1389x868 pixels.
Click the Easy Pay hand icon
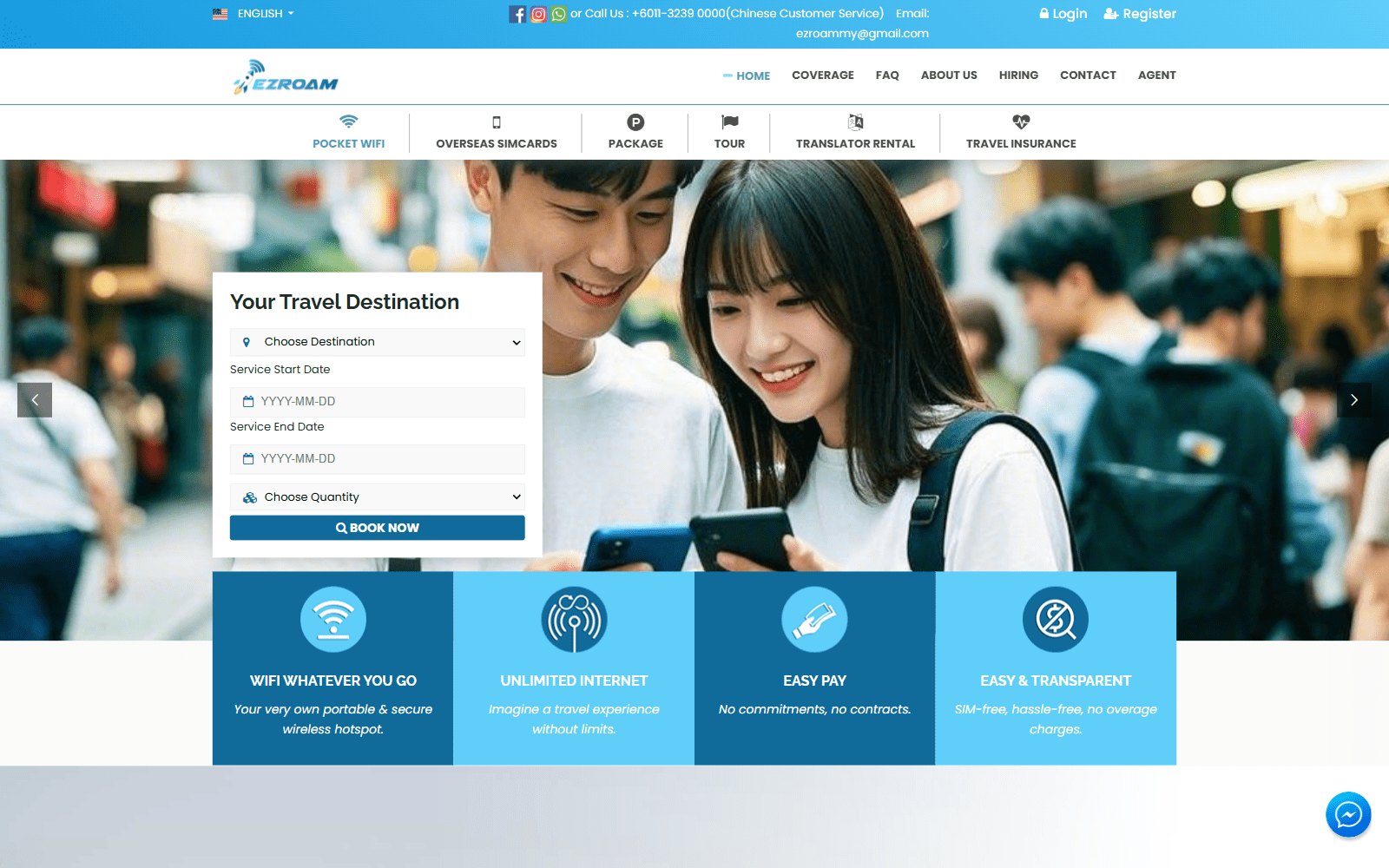[x=814, y=620]
